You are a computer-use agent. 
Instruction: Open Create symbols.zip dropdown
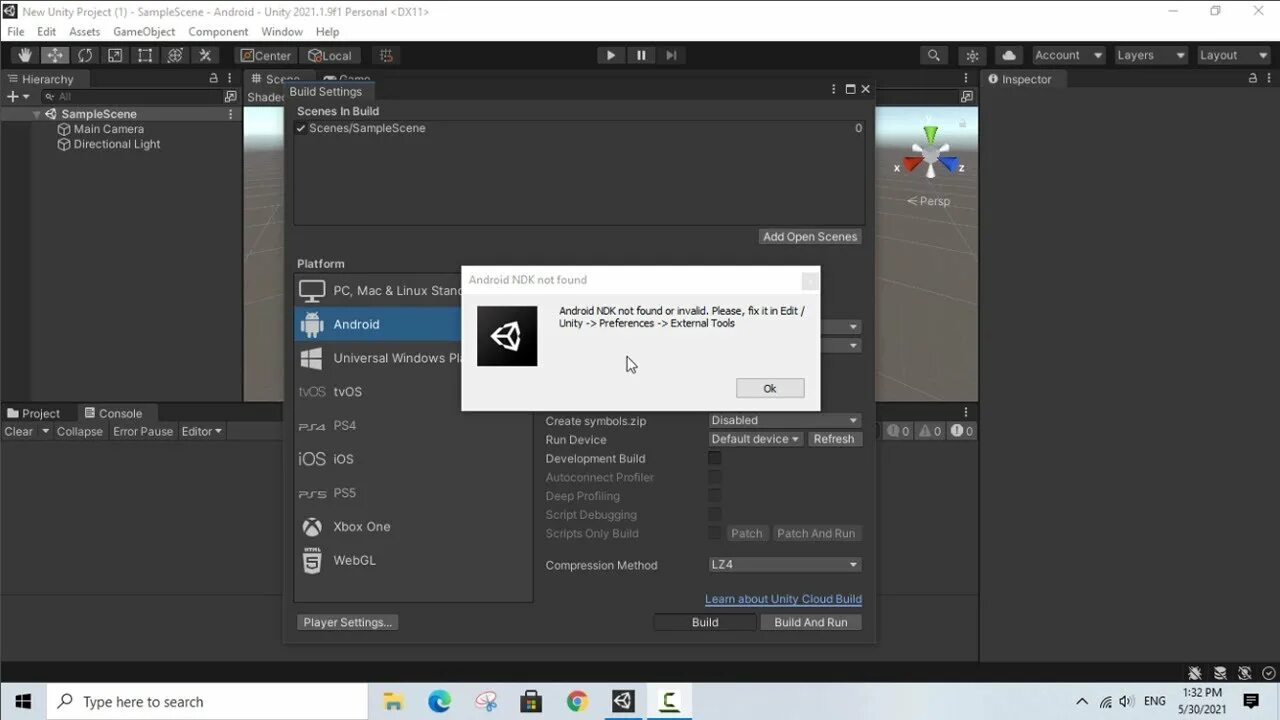click(x=785, y=420)
